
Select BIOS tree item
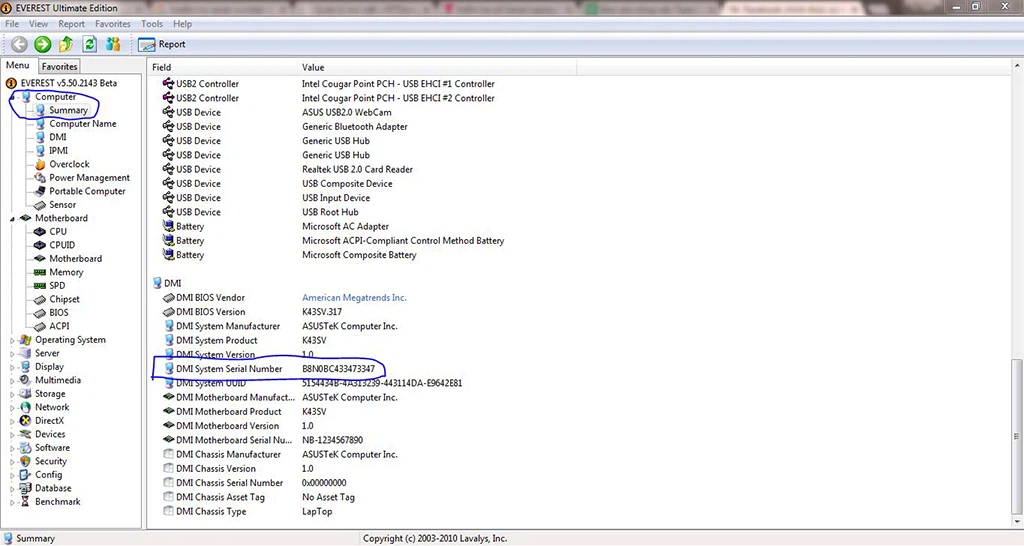tap(59, 312)
